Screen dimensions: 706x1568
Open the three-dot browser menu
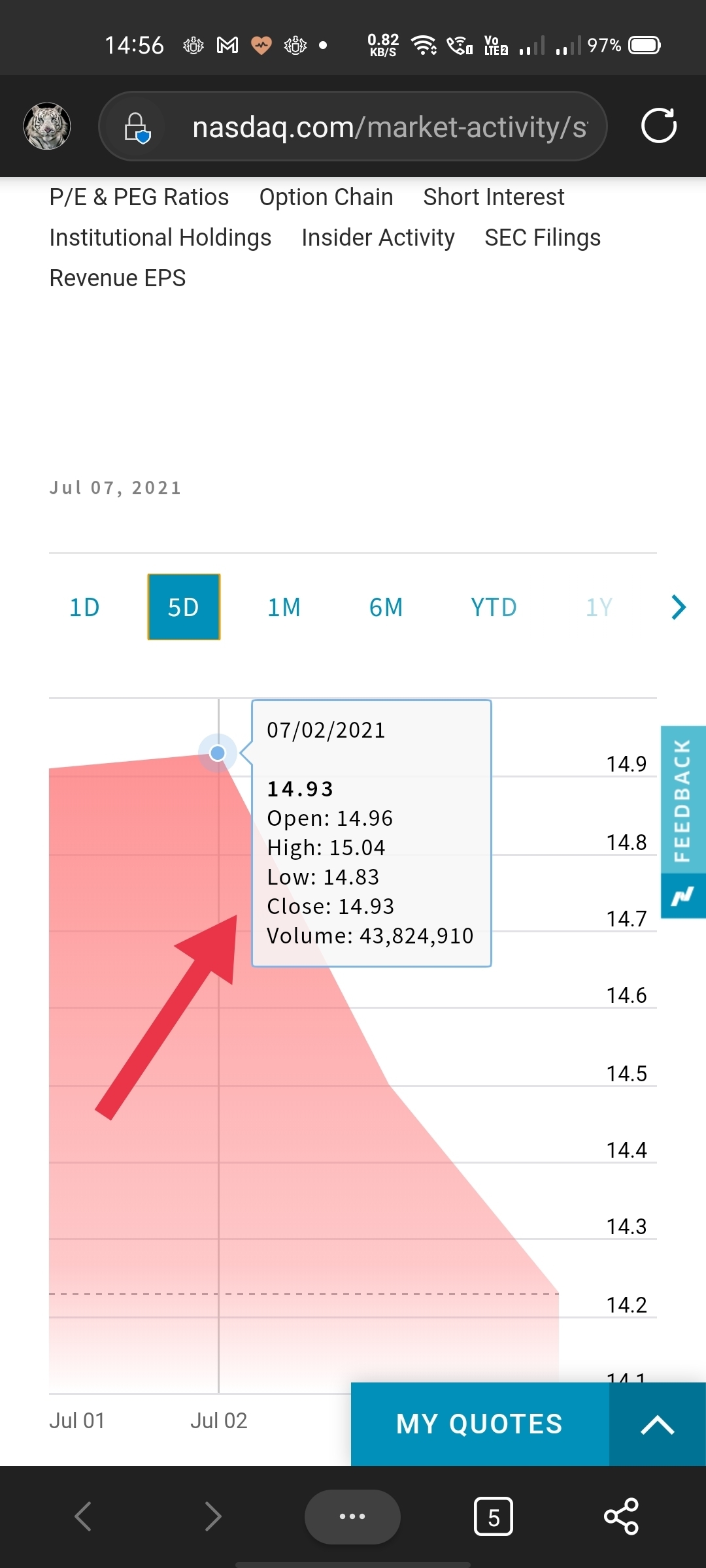click(352, 1516)
